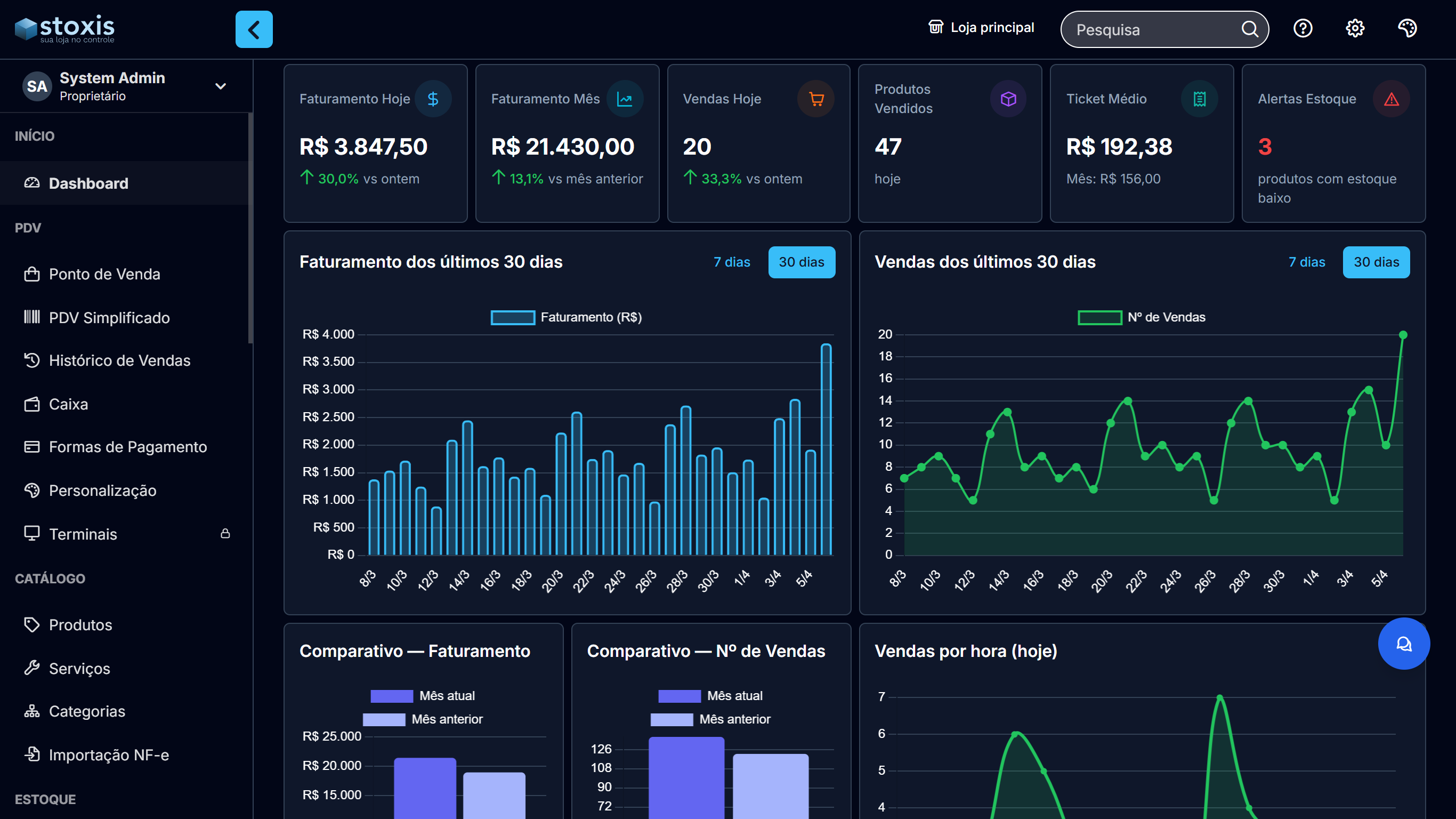Go to Serviços page

[124, 668]
